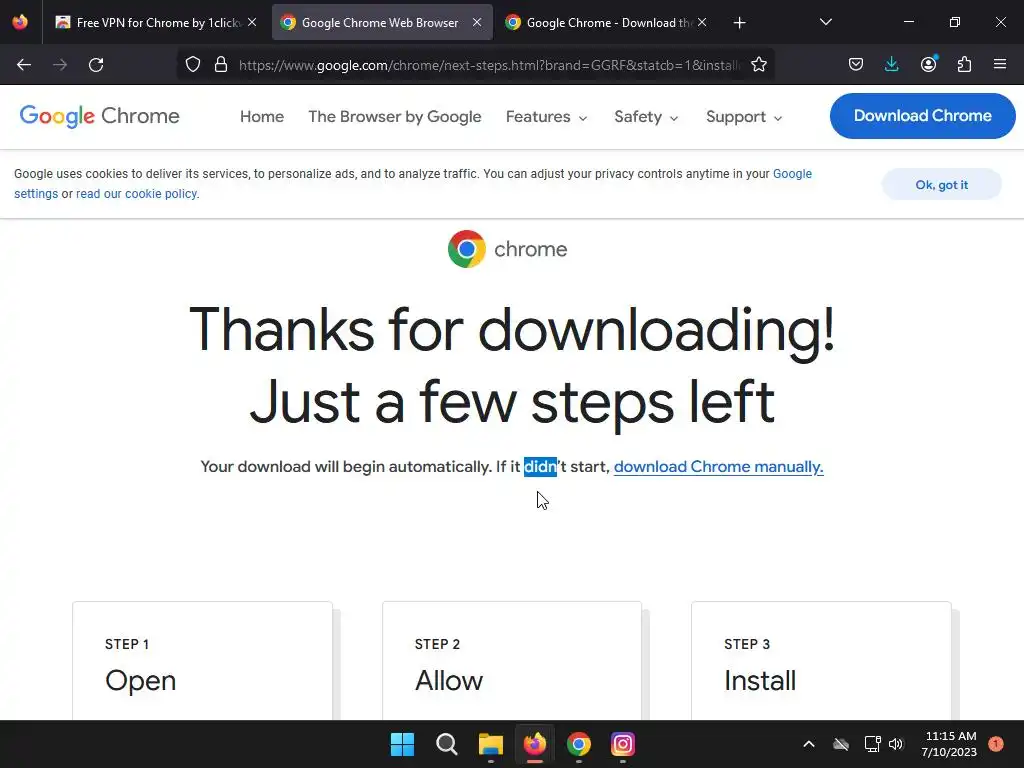Image resolution: width=1024 pixels, height=768 pixels.
Task: Expand the Support dropdown menu
Action: (x=744, y=117)
